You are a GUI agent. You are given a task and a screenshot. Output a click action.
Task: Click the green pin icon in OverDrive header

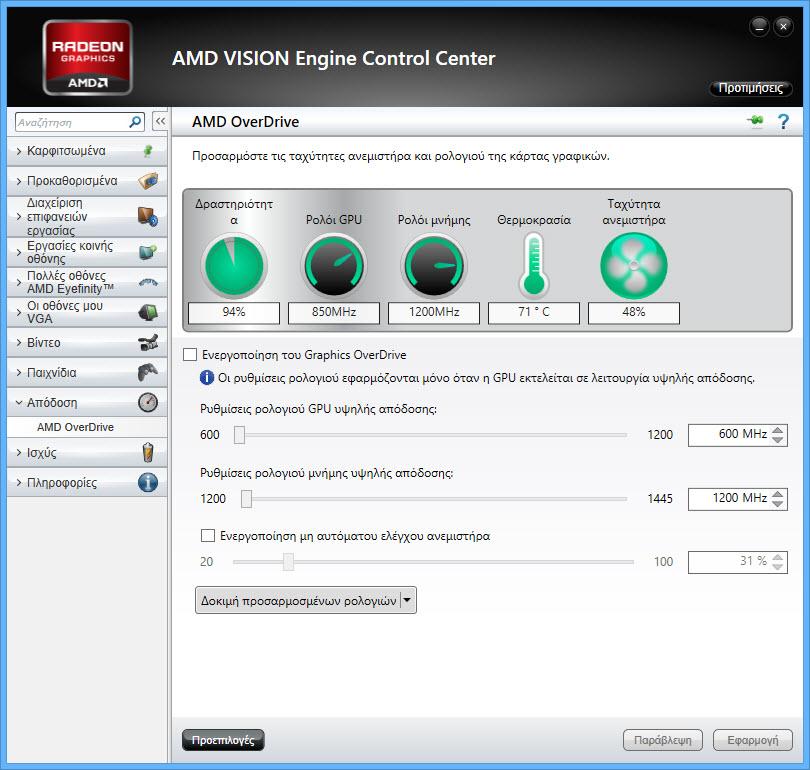pos(755,121)
